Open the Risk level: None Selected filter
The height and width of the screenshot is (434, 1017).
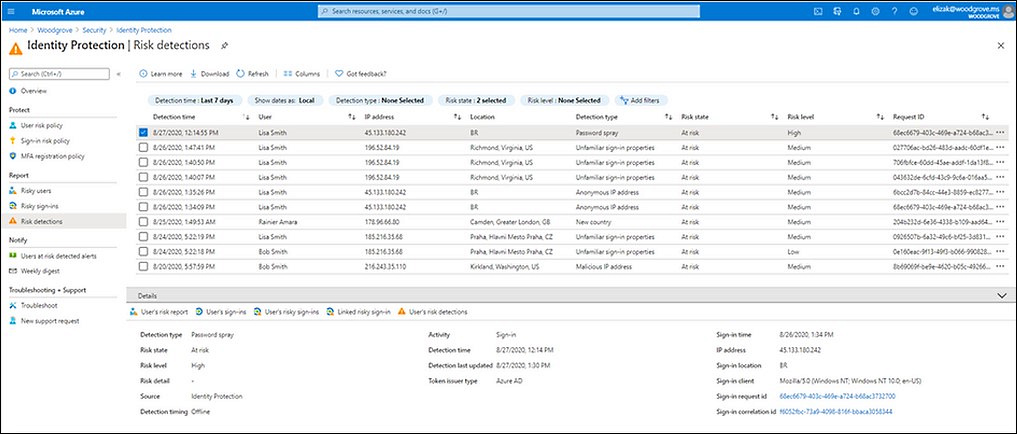point(564,101)
